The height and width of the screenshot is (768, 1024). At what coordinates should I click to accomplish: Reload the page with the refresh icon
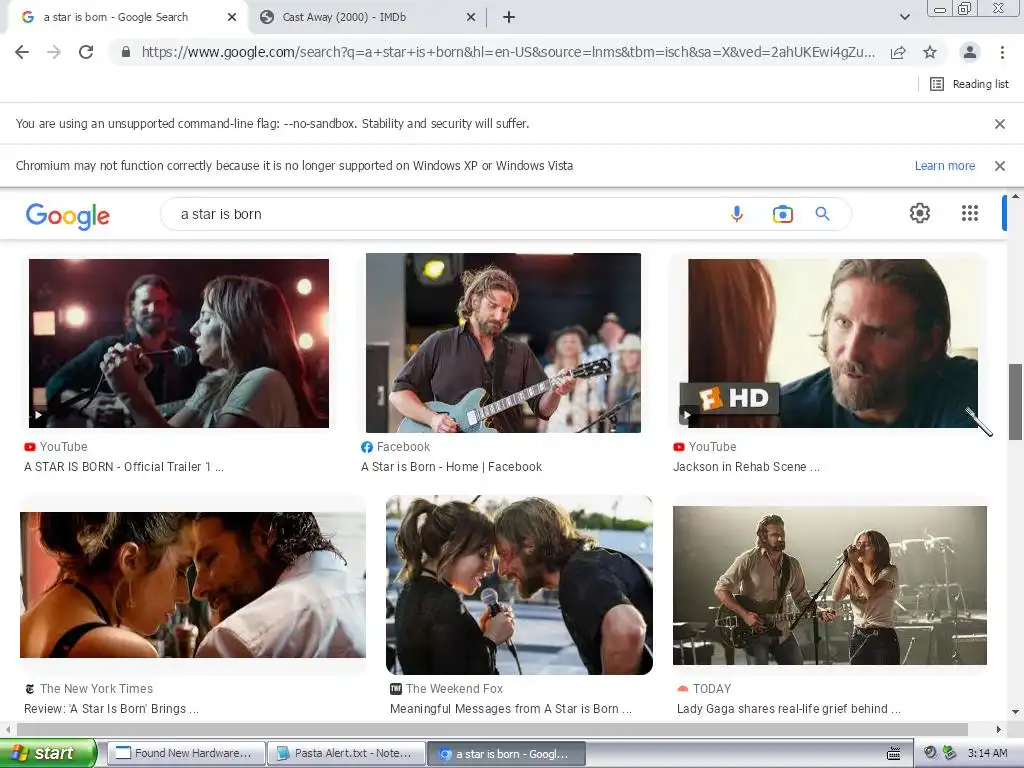coord(86,52)
